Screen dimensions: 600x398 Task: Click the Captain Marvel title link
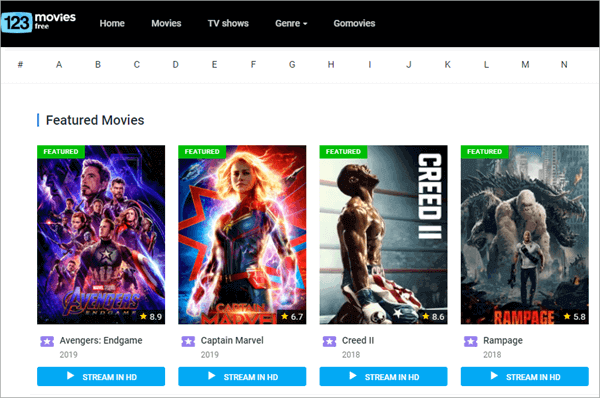coord(232,340)
